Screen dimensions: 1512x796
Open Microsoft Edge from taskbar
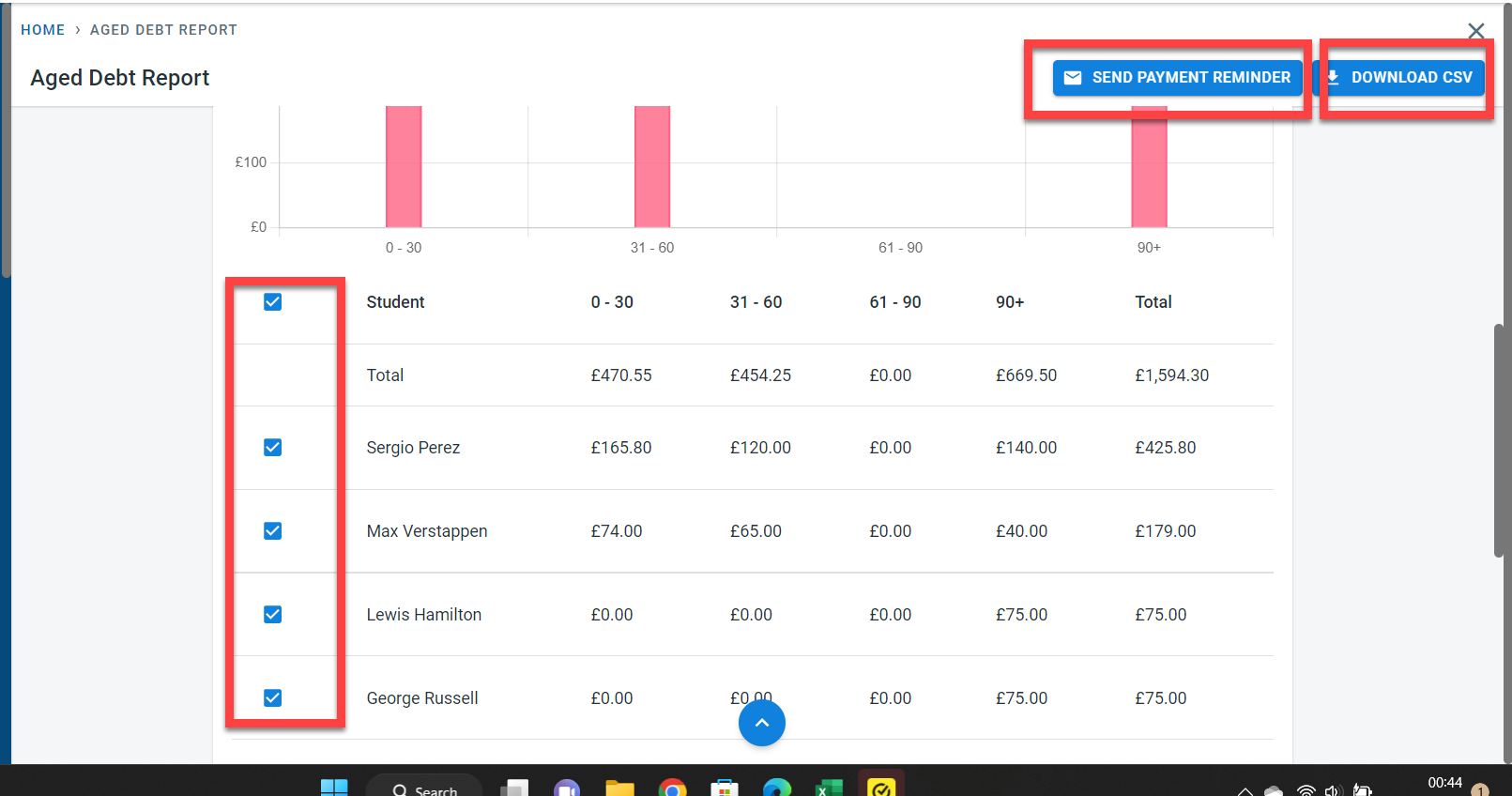[x=776, y=788]
